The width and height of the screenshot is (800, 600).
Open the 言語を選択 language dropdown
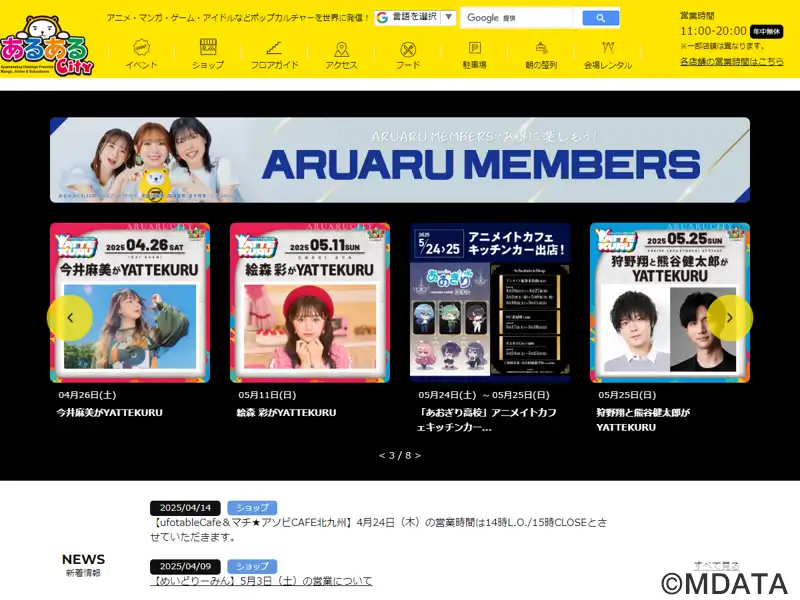coord(415,17)
